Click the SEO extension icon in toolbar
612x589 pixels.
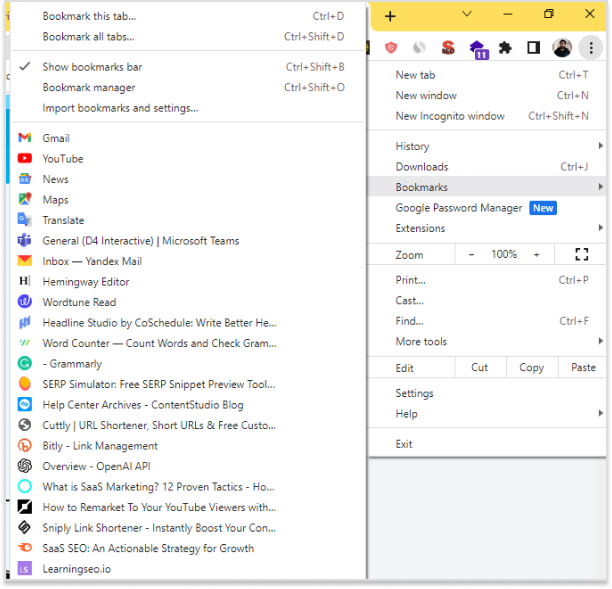coord(448,48)
